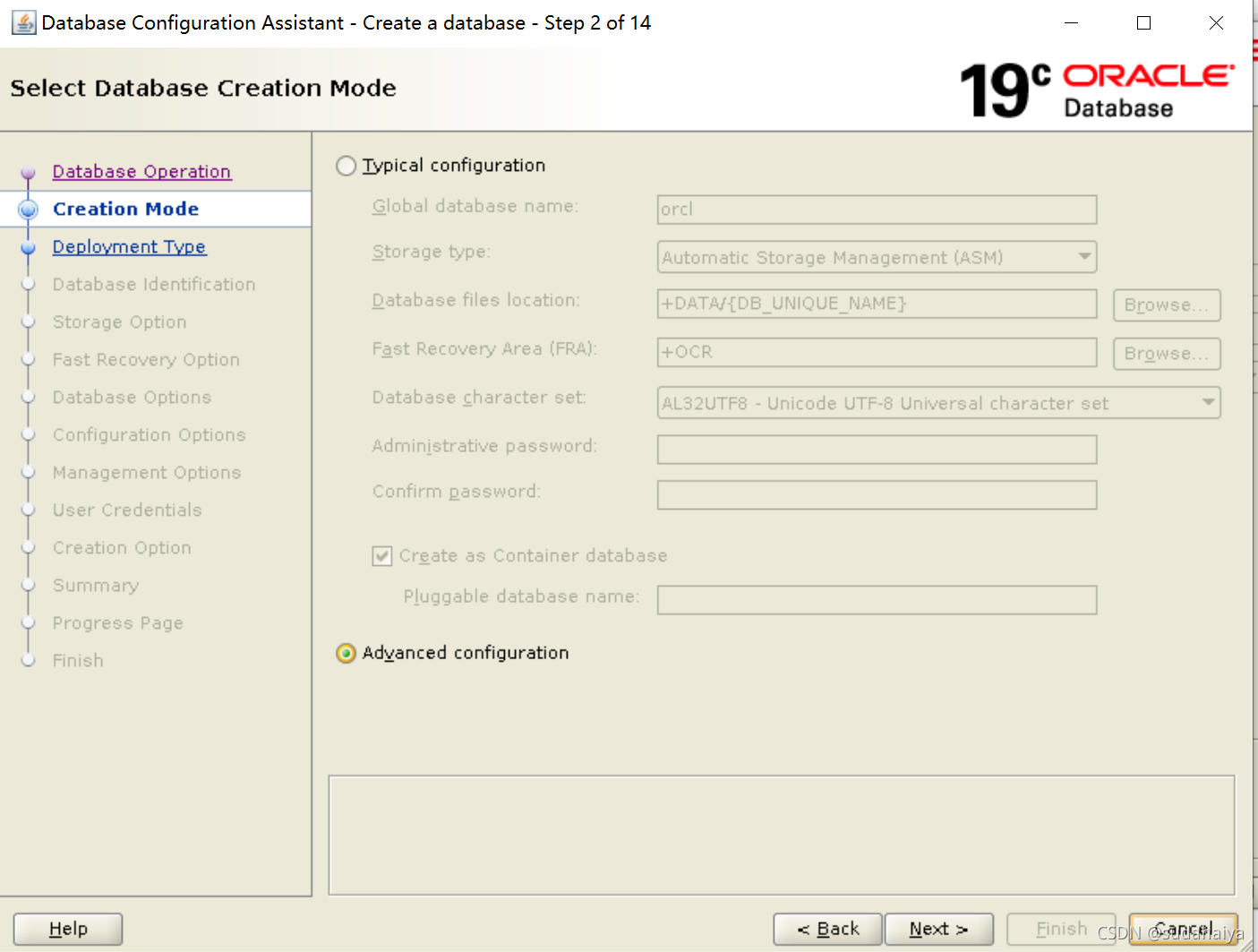
Task: Click Progress Page step
Action: click(118, 622)
